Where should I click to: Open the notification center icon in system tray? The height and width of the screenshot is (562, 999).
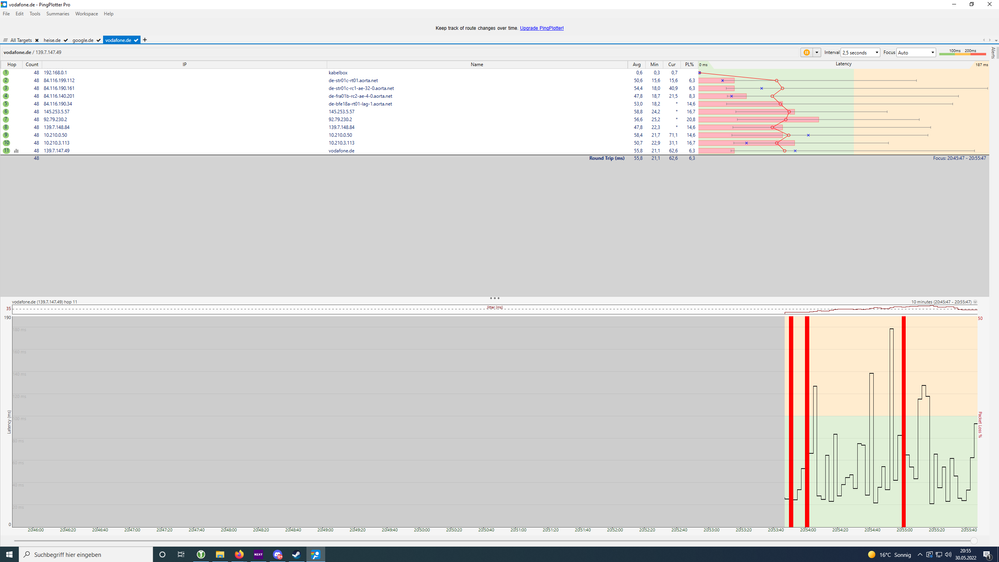pyautogui.click(x=986, y=554)
